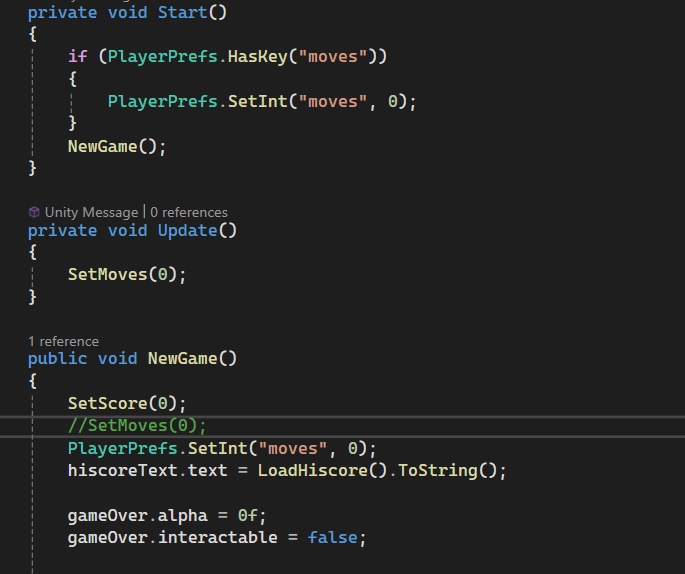
Task: Click the 'SetMoves(0);' call in Update
Action: [x=127, y=275]
